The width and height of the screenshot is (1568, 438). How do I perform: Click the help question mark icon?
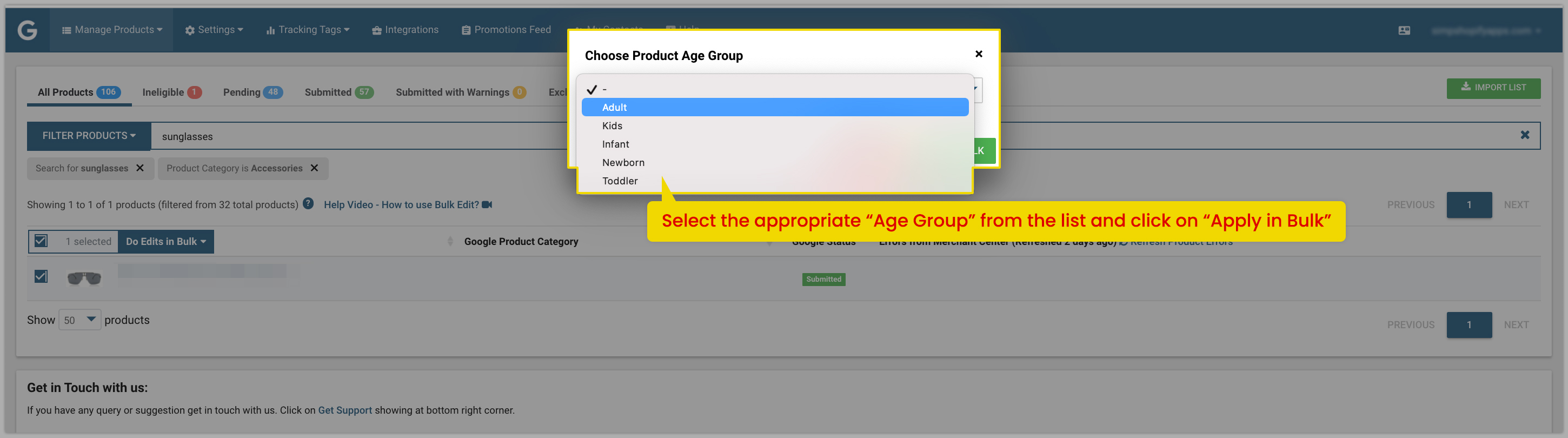click(x=308, y=204)
